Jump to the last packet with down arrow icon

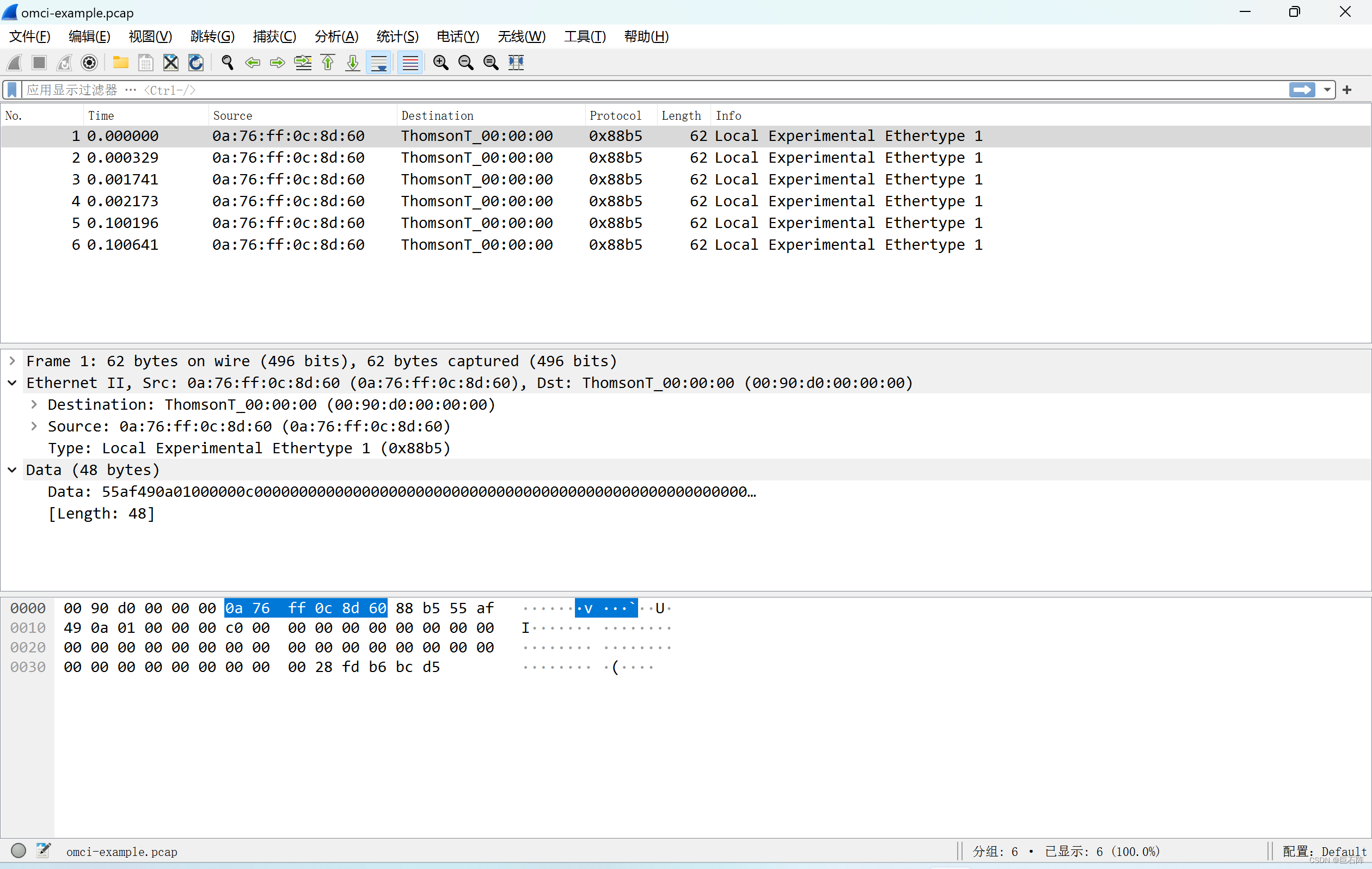point(352,63)
